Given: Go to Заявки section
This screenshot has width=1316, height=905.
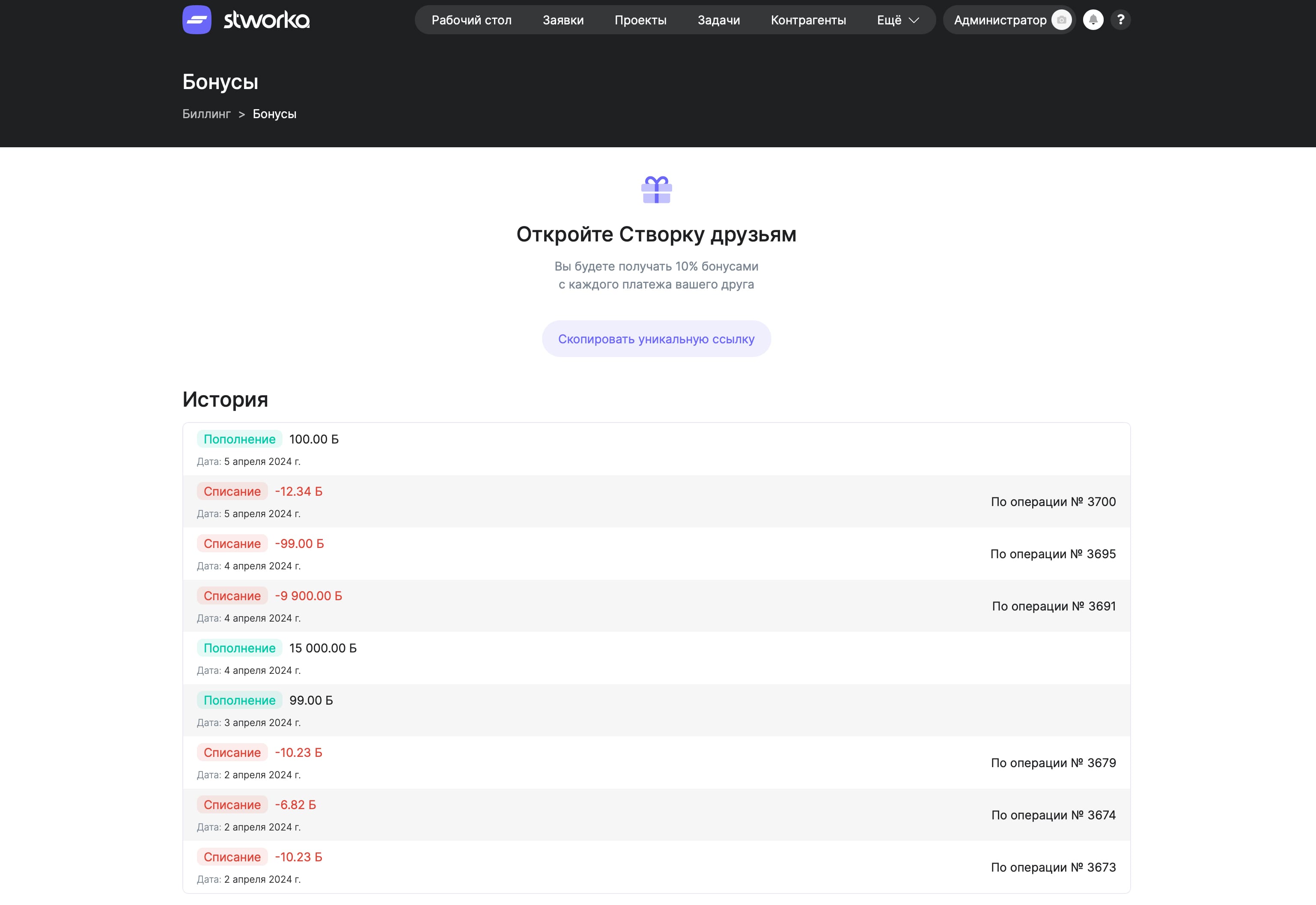Looking at the screenshot, I should [563, 20].
